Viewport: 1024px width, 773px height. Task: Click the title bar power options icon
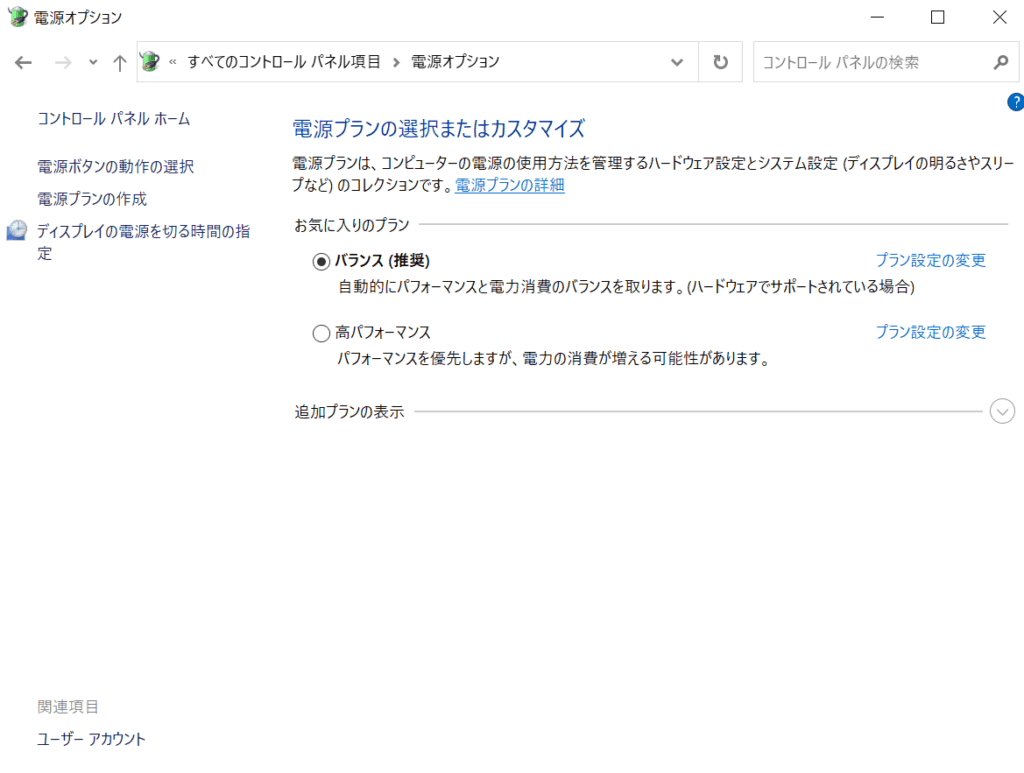(17, 17)
